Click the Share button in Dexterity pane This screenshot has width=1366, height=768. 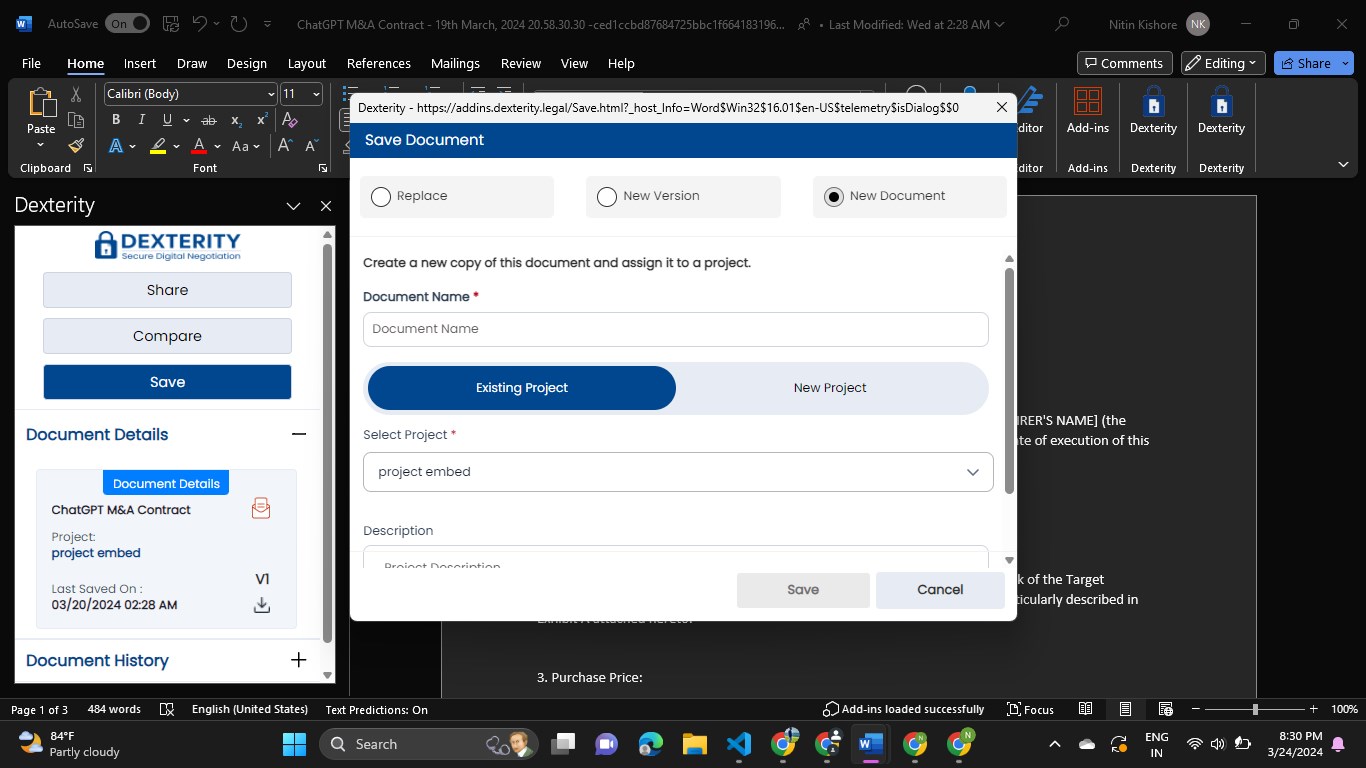[167, 290]
